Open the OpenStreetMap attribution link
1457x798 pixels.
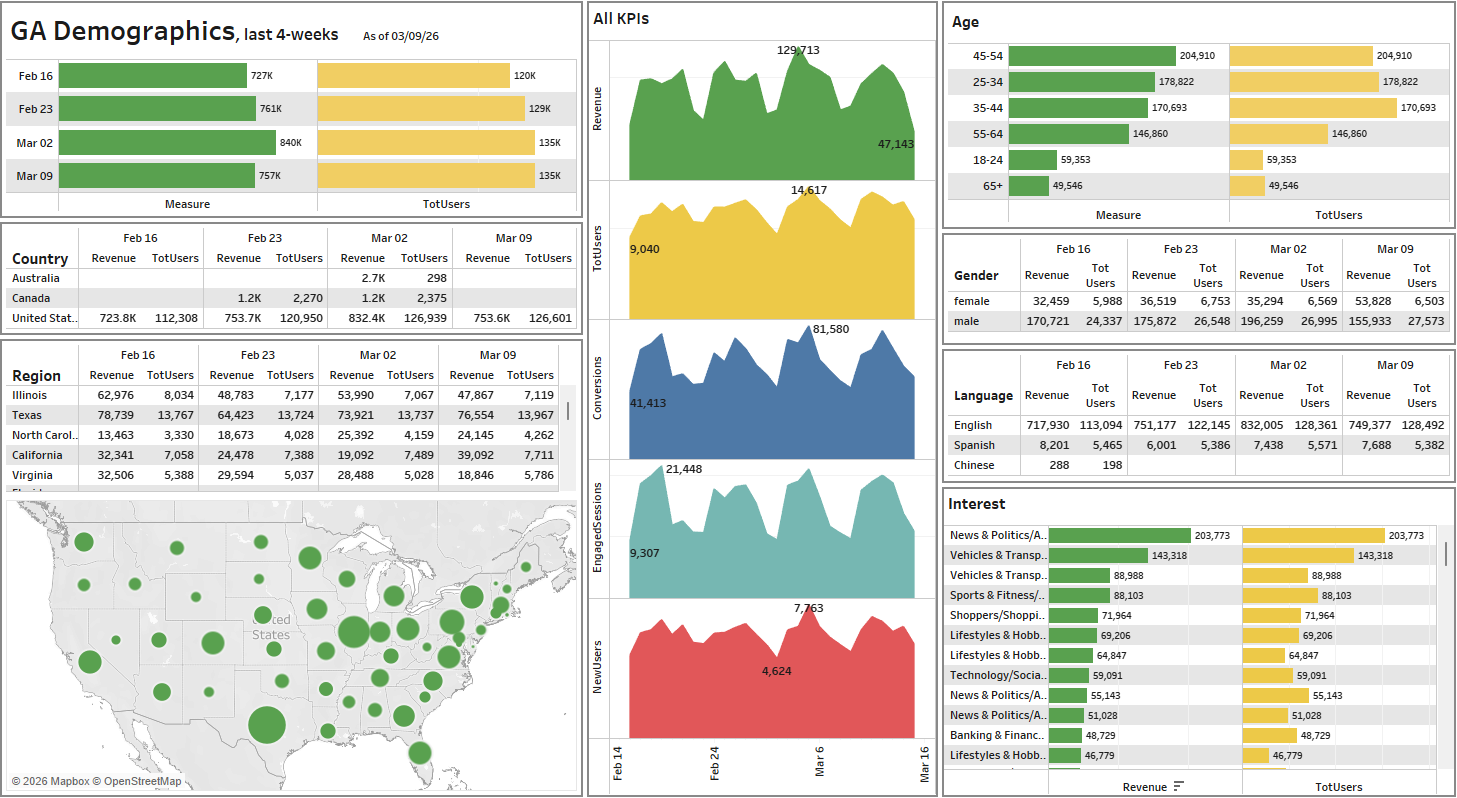[143, 781]
